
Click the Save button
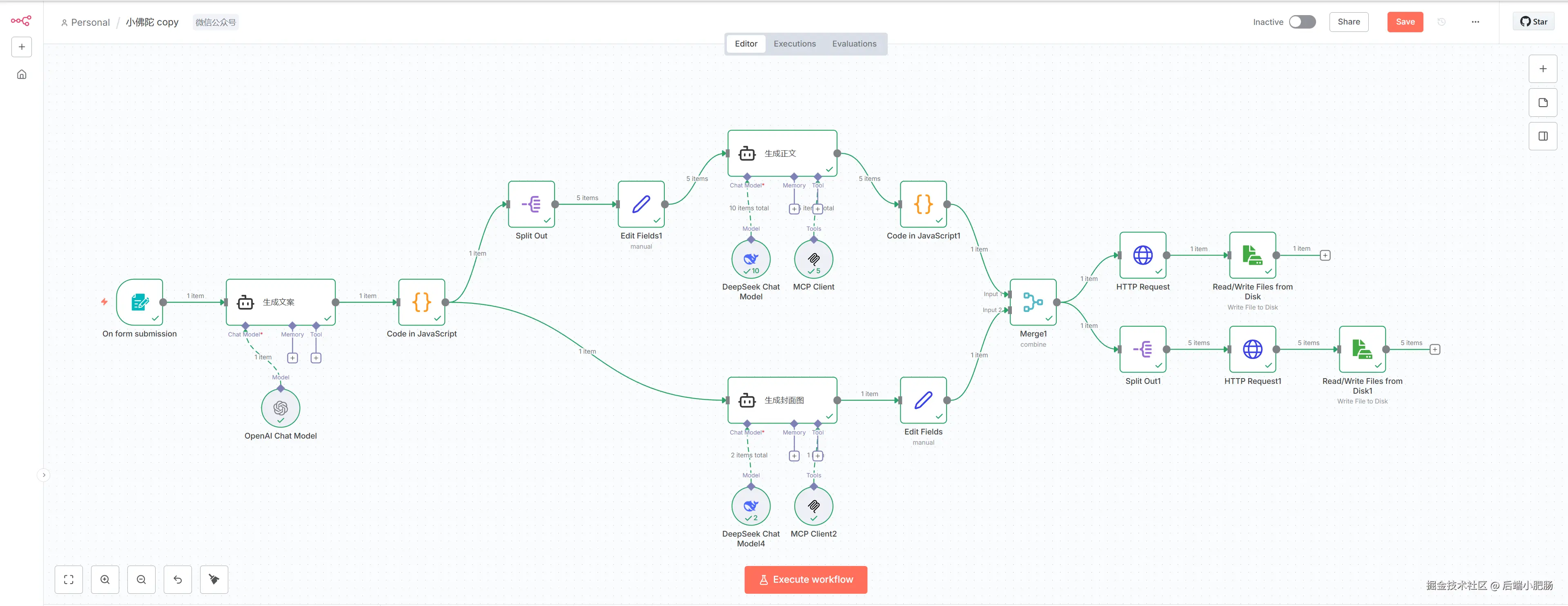1405,22
